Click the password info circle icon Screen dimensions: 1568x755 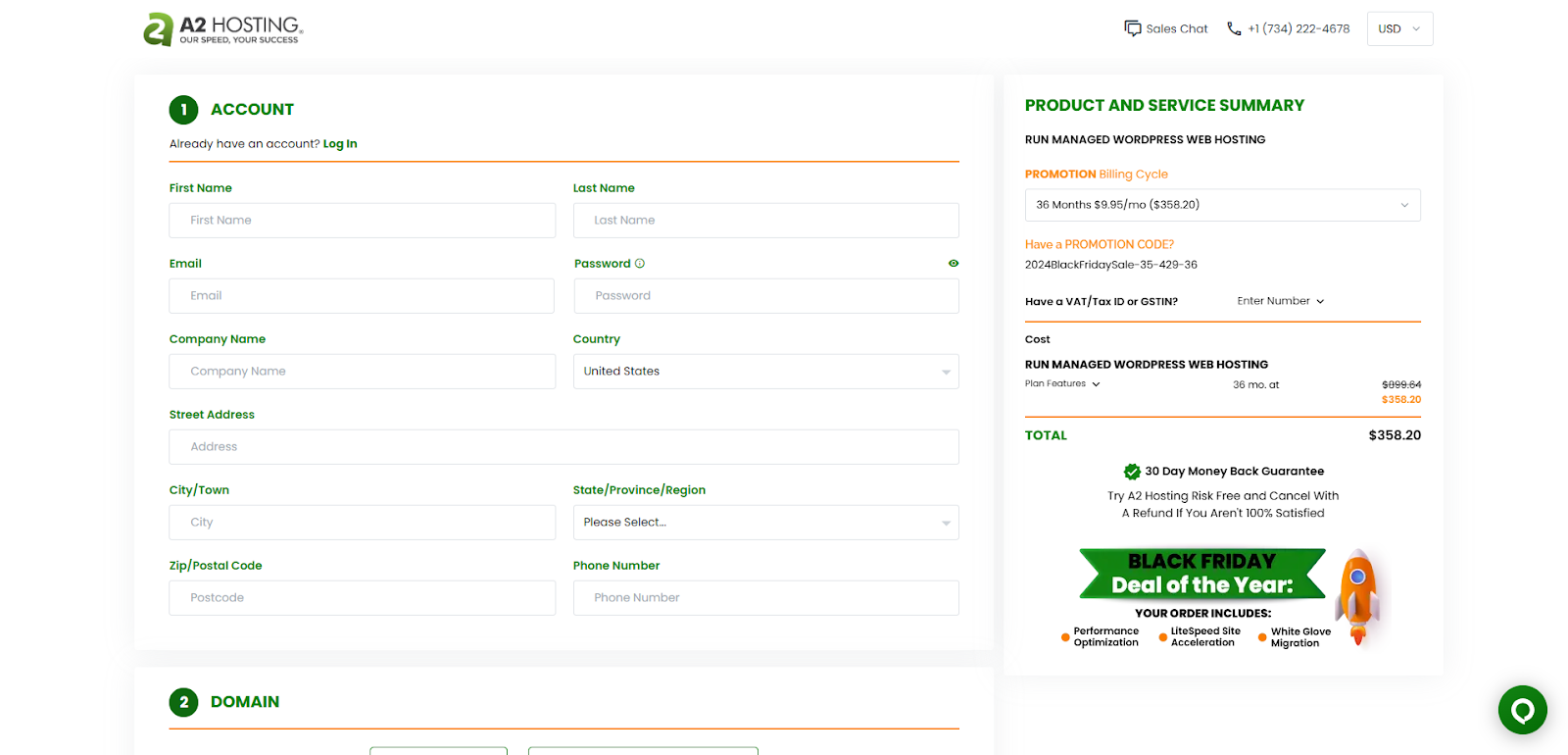pyautogui.click(x=640, y=264)
